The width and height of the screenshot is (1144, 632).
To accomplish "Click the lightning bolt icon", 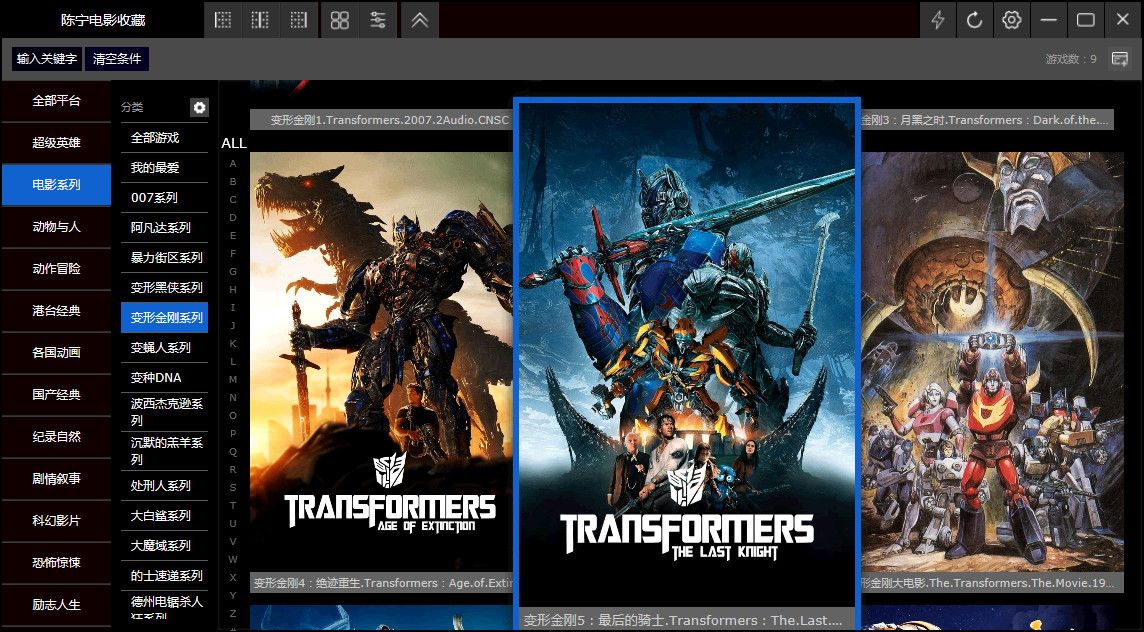I will point(938,20).
